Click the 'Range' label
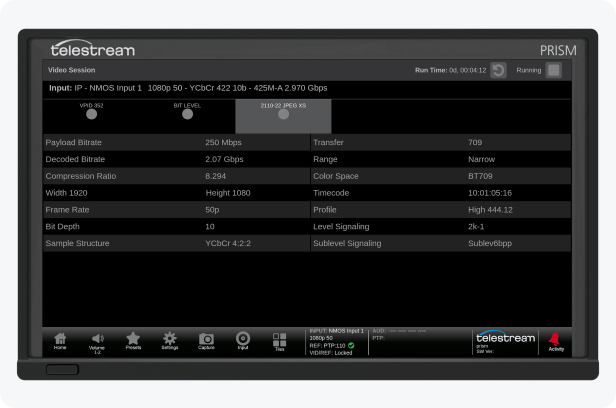Viewport: 616px width, 408px height. [325, 159]
